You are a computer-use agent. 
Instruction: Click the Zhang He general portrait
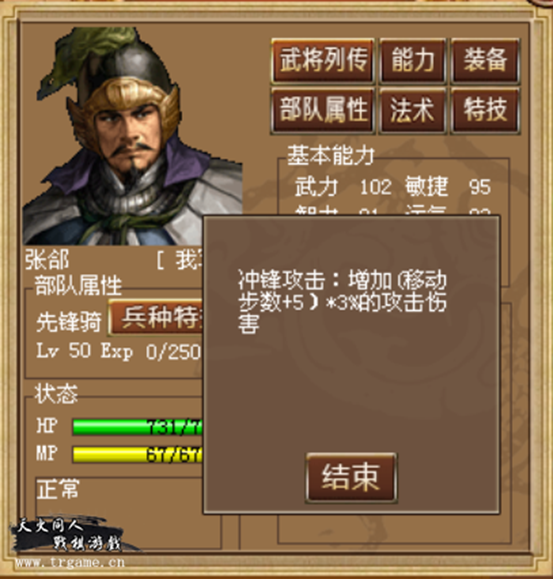132,136
